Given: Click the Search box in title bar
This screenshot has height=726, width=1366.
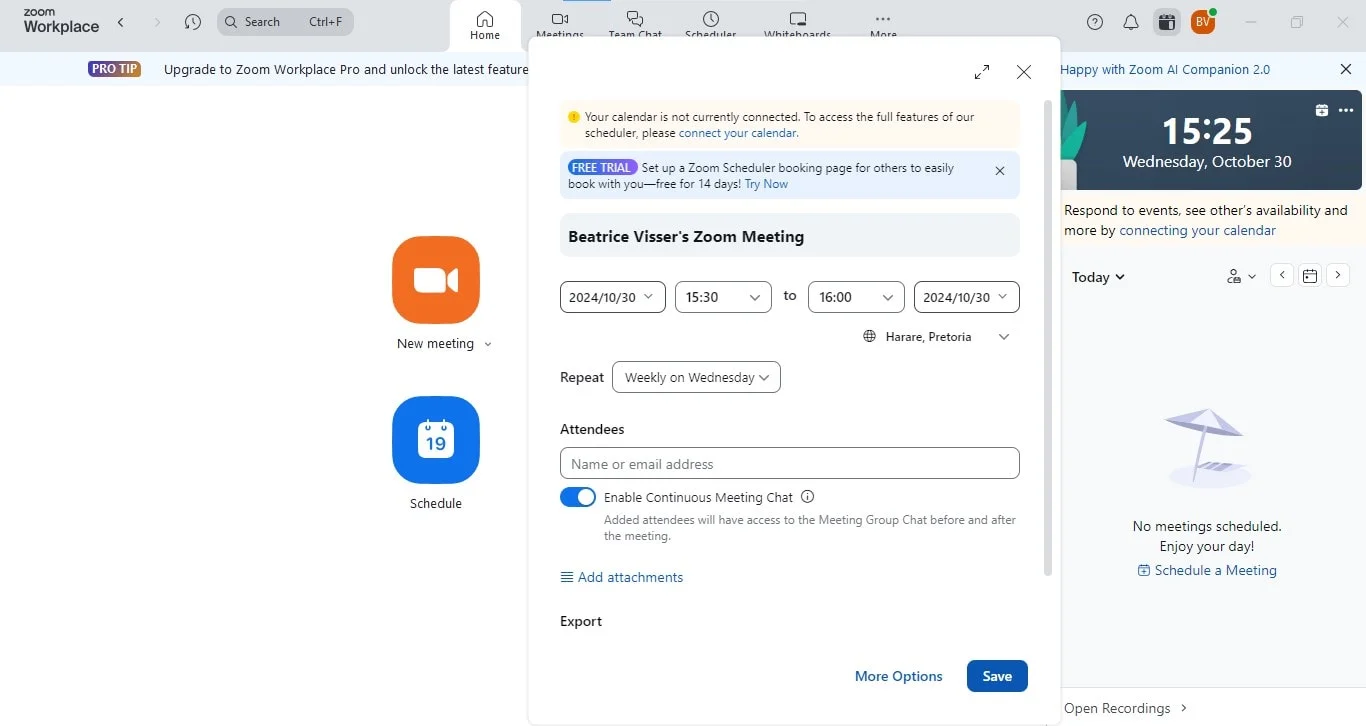Looking at the screenshot, I should tap(285, 22).
